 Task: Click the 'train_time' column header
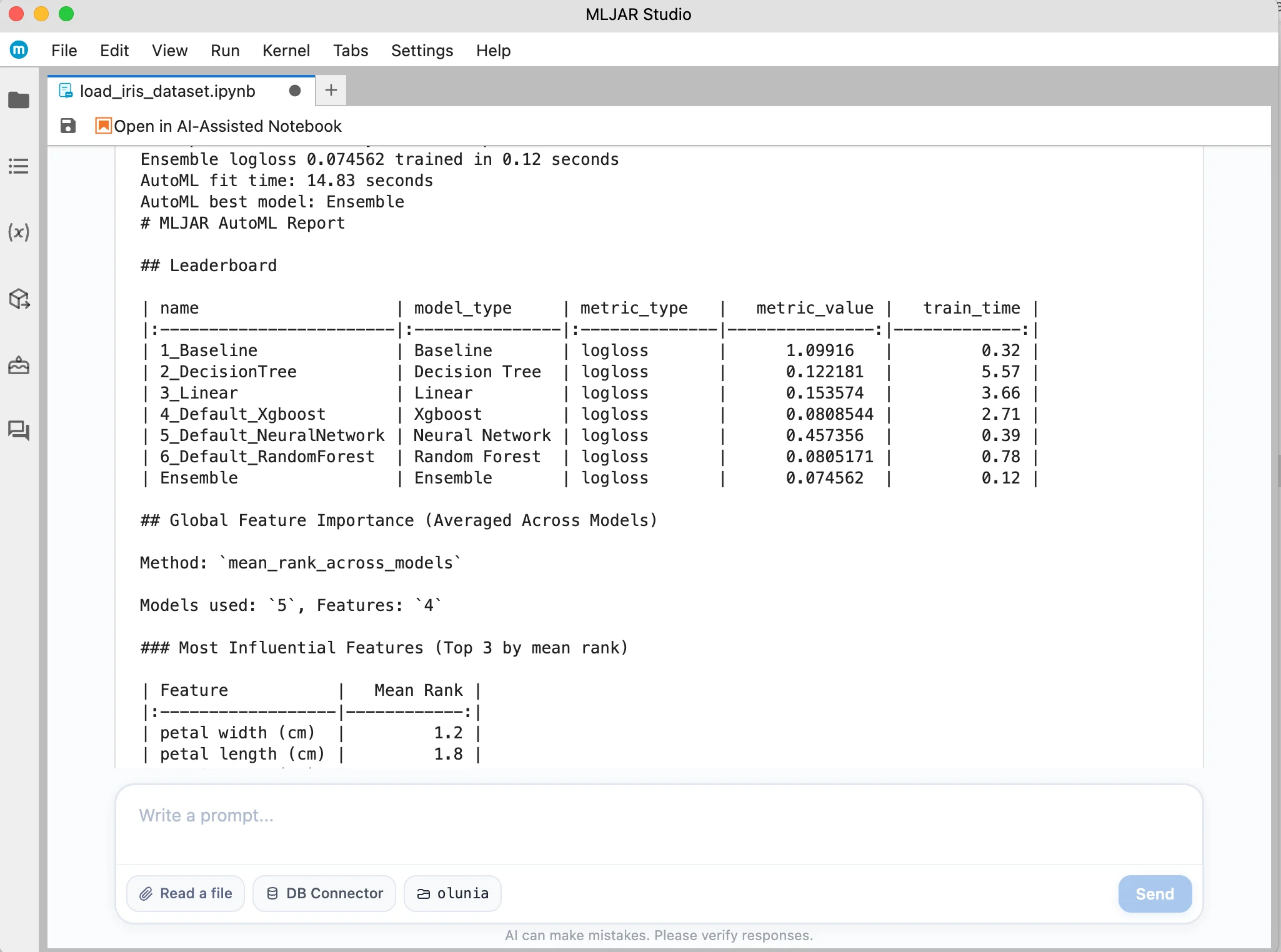tap(972, 308)
